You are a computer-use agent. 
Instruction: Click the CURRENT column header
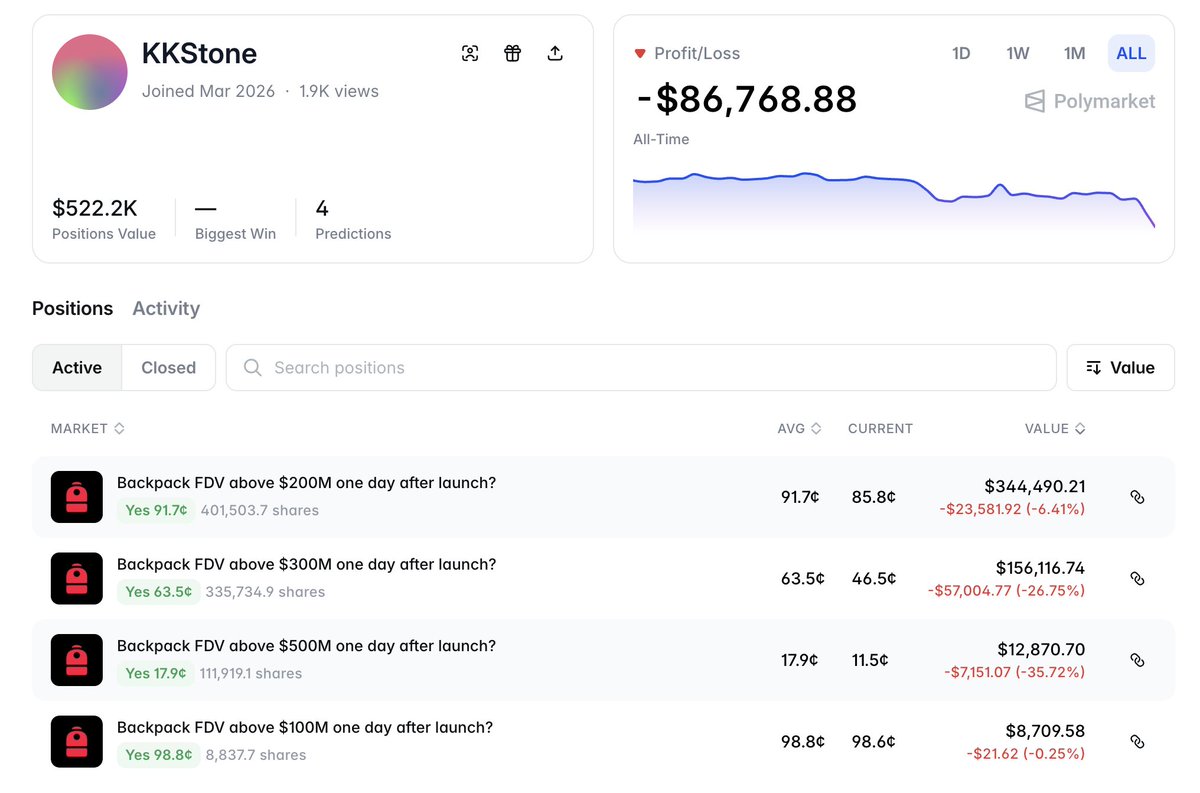coord(880,428)
